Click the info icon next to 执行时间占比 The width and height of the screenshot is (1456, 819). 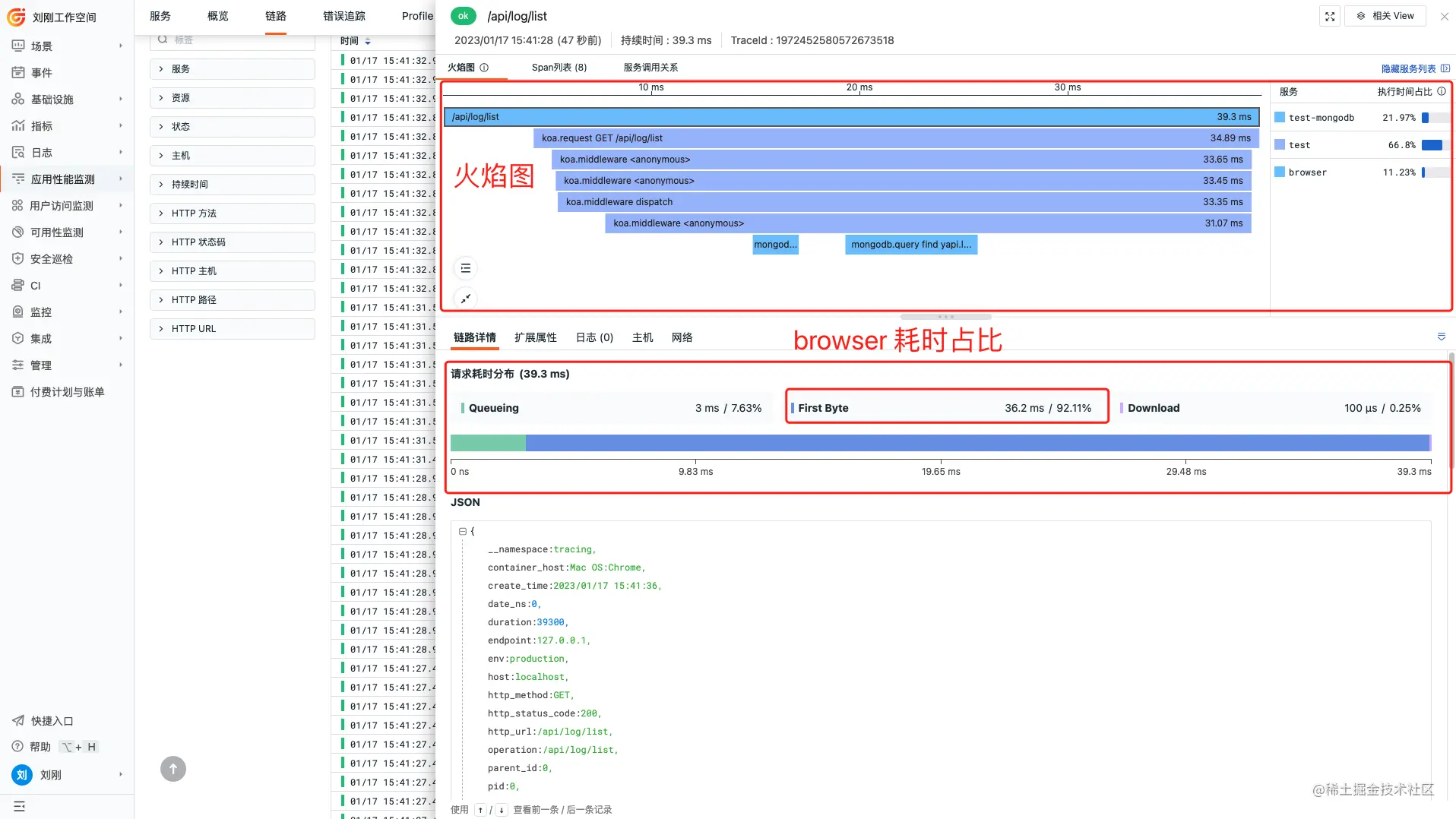[x=1442, y=91]
